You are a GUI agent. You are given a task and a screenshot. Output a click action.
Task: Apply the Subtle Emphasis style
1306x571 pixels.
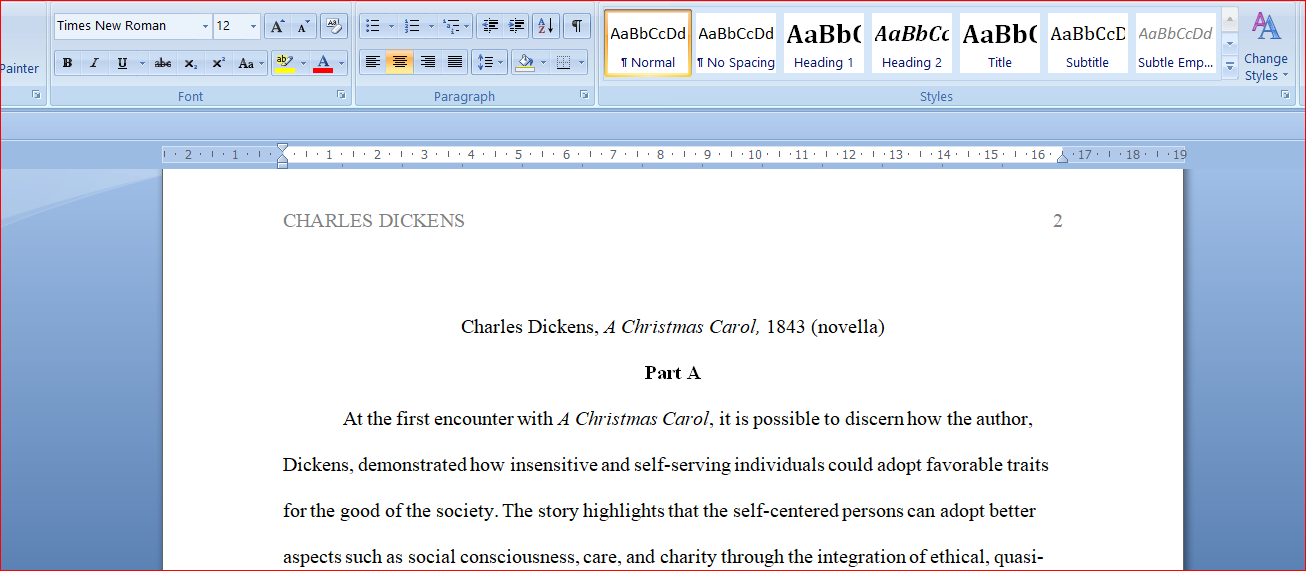[1176, 43]
